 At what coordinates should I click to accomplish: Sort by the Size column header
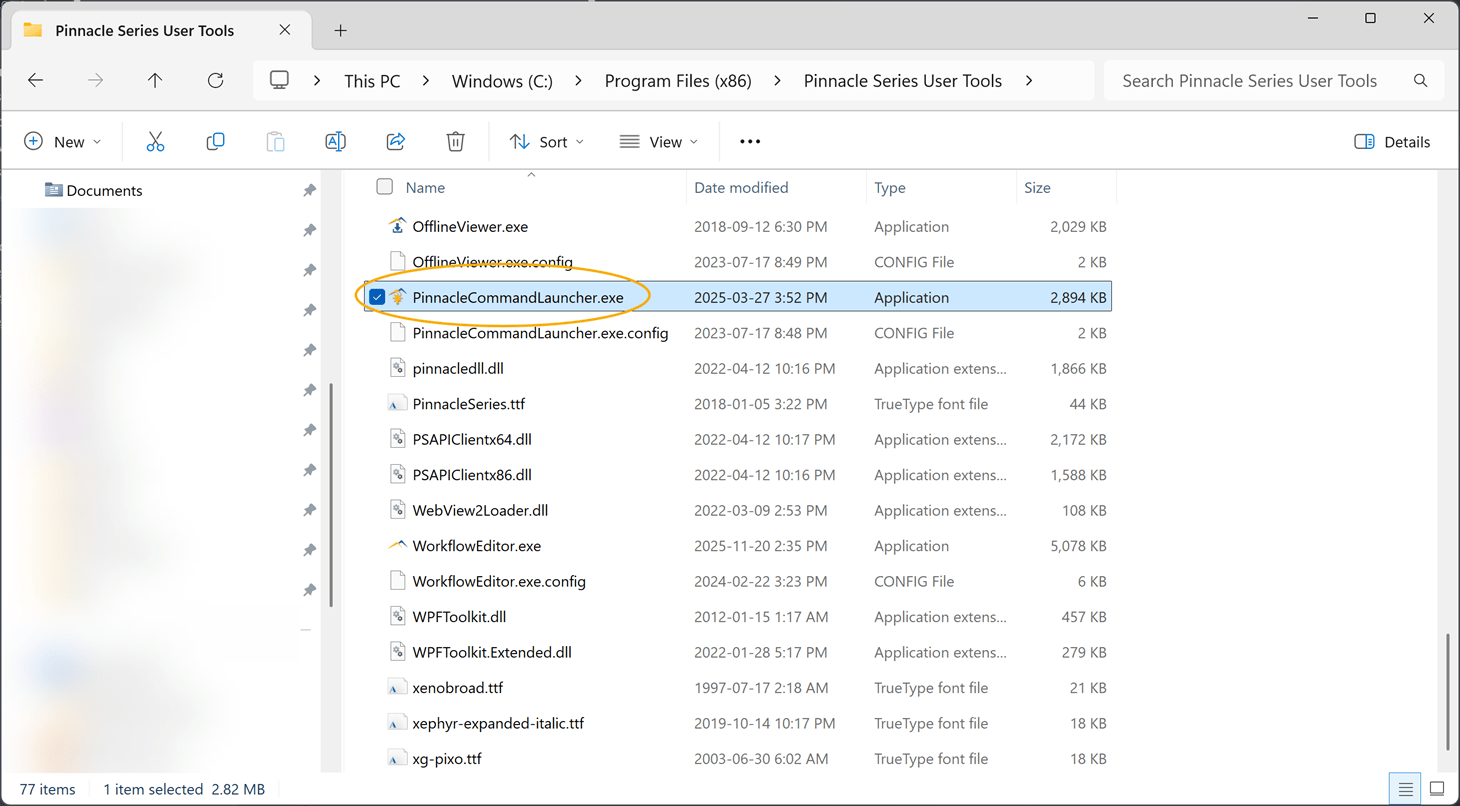(1037, 187)
